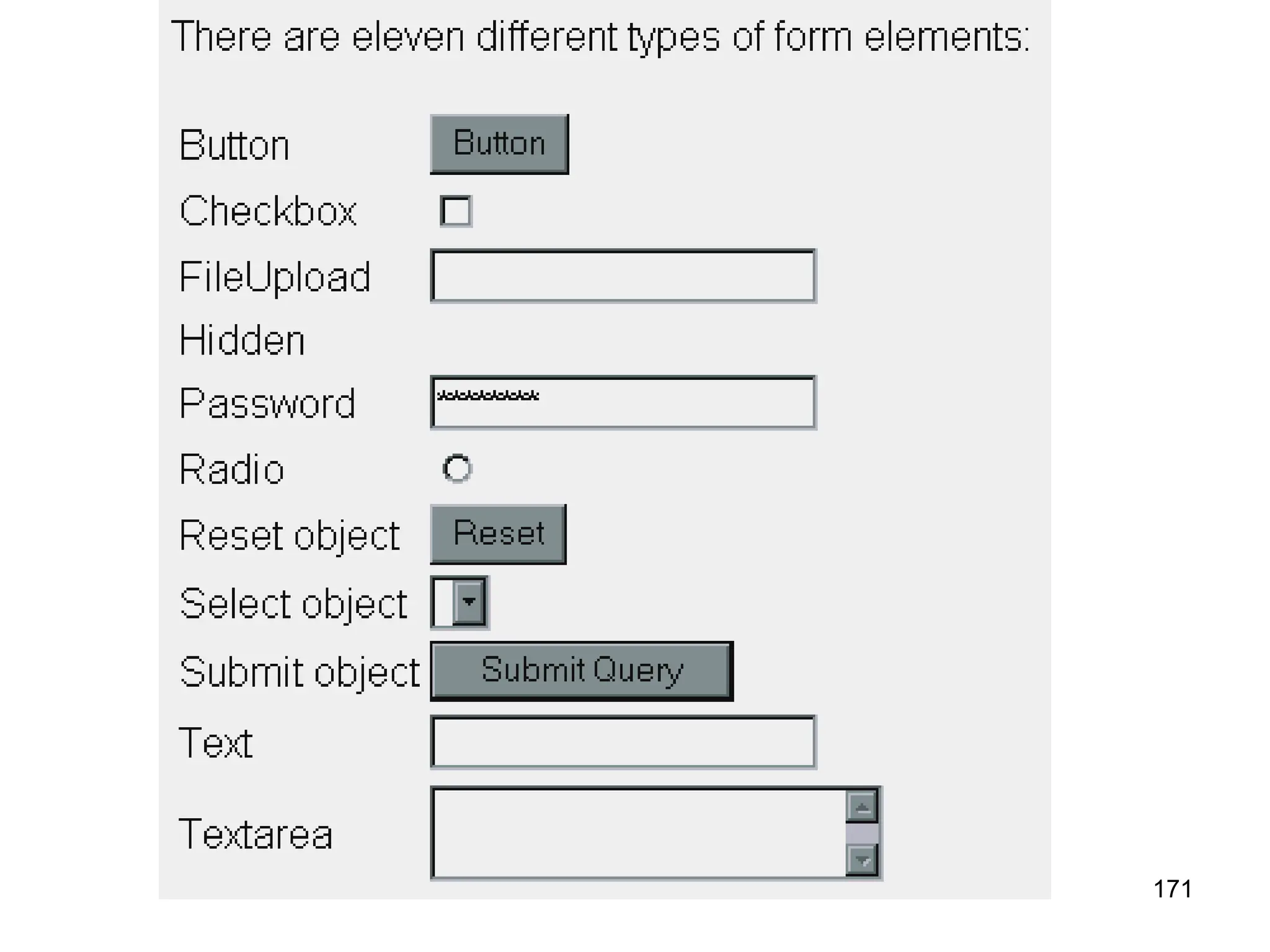Viewport: 1270px width, 952px height.
Task: Click the Textarea label text
Action: (x=255, y=834)
